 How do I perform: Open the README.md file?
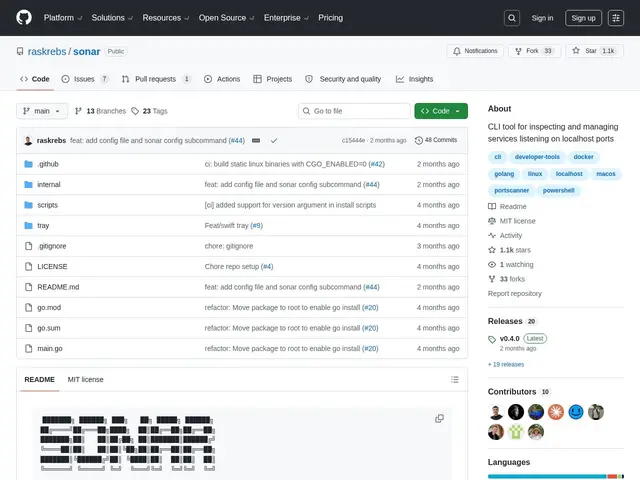pos(58,287)
